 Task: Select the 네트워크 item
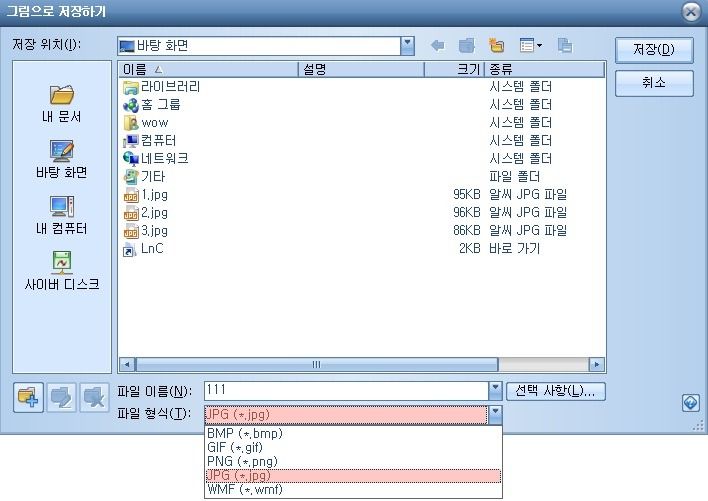point(156,158)
